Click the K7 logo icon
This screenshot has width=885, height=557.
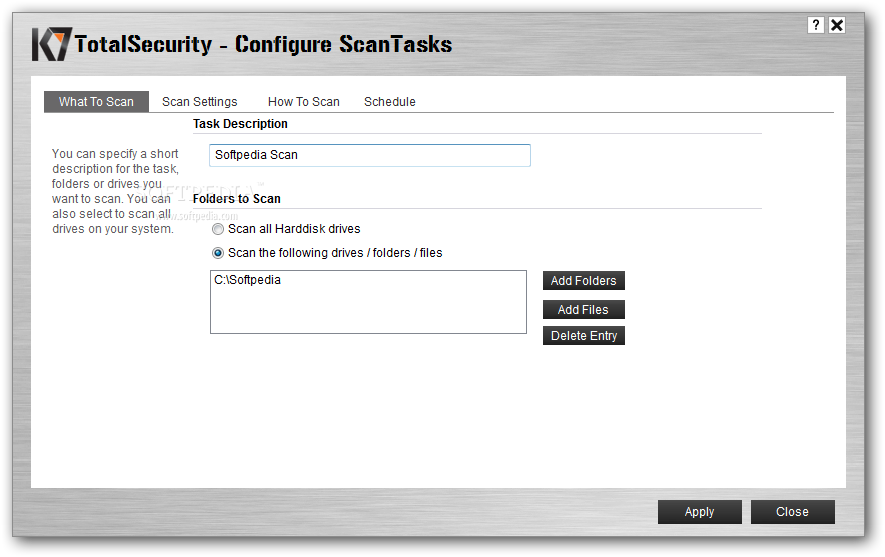[52, 44]
